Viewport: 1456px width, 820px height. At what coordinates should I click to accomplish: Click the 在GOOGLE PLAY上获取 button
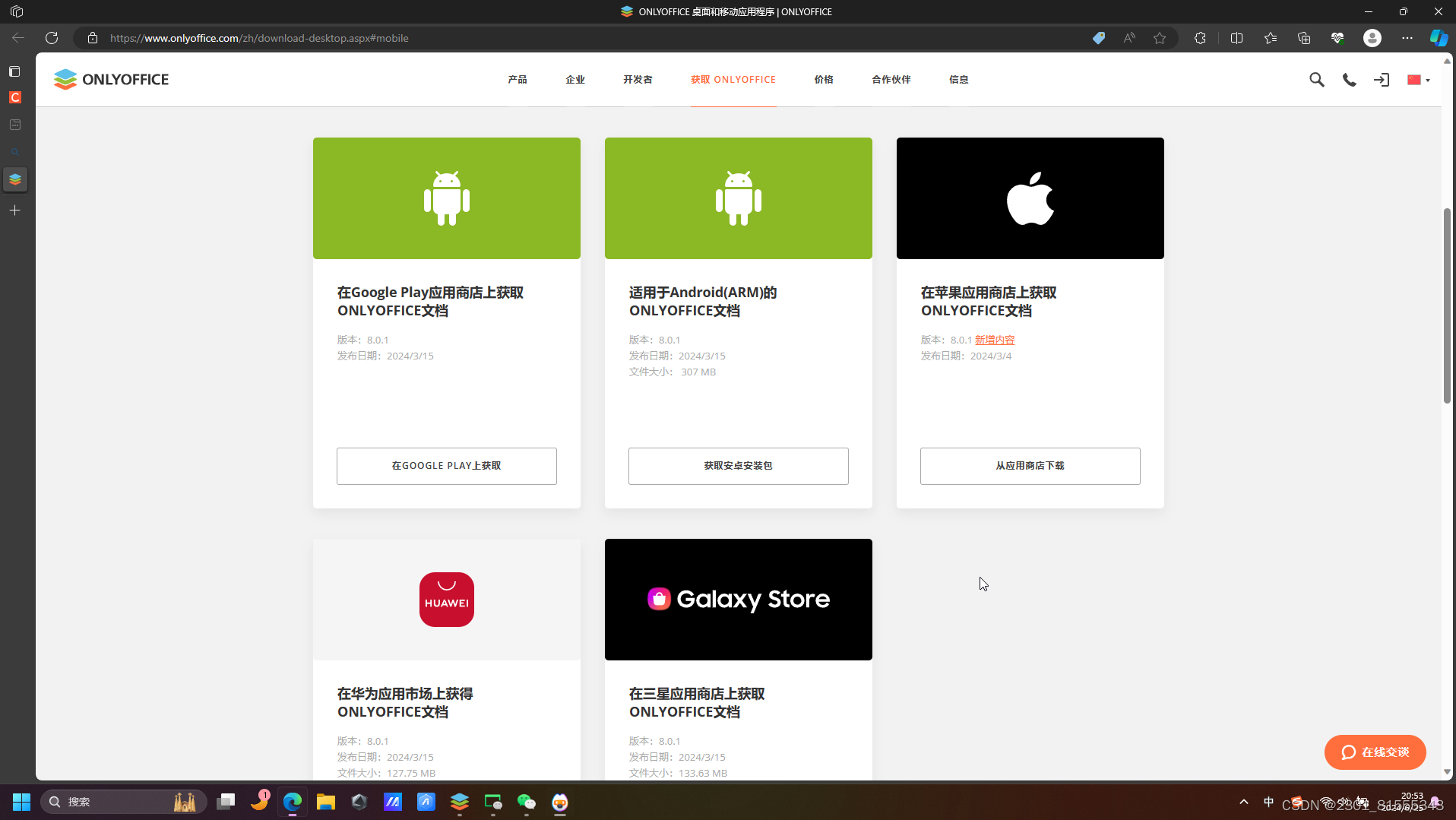coord(447,466)
